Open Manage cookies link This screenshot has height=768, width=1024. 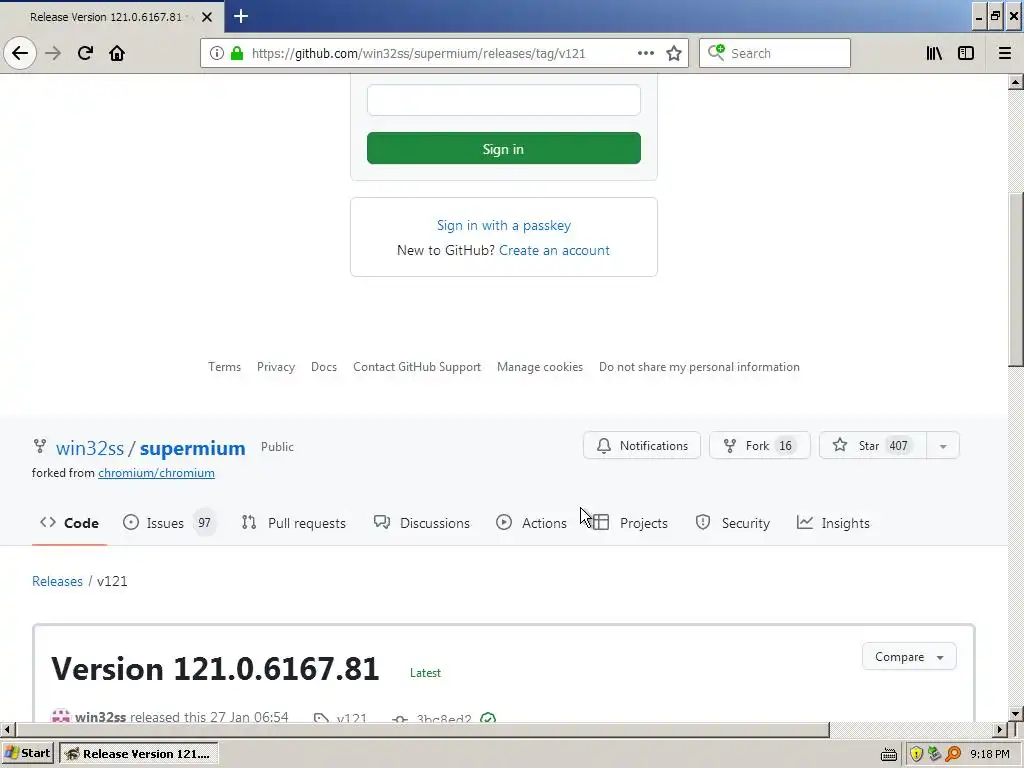539,367
